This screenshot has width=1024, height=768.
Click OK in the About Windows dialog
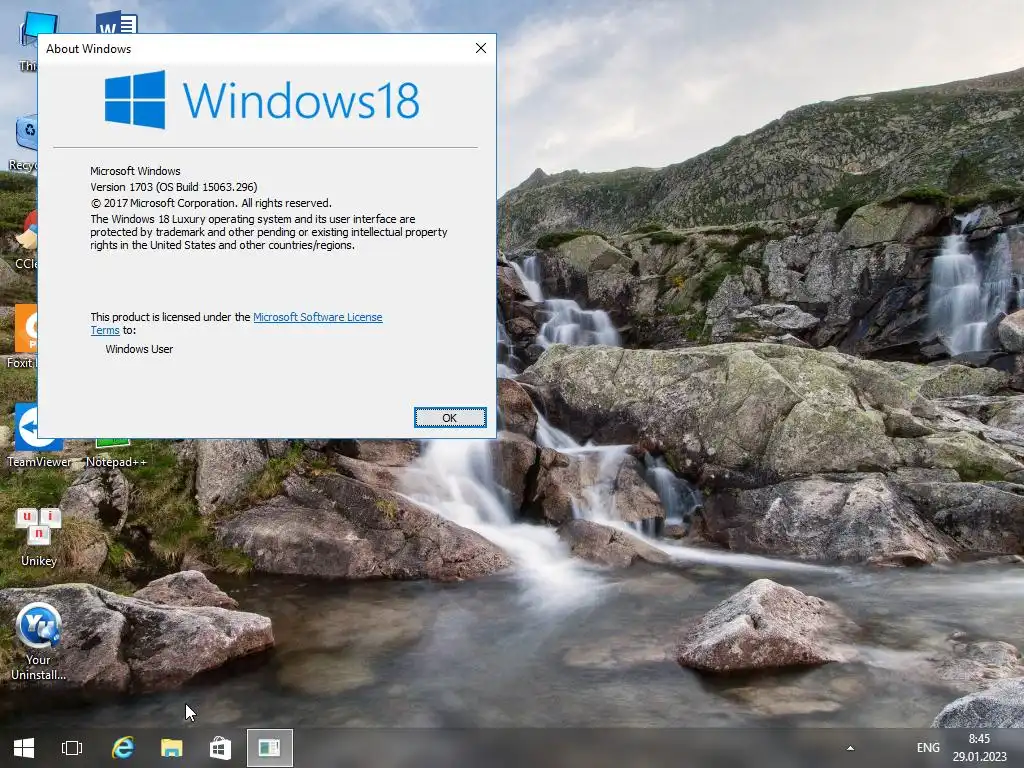point(450,418)
